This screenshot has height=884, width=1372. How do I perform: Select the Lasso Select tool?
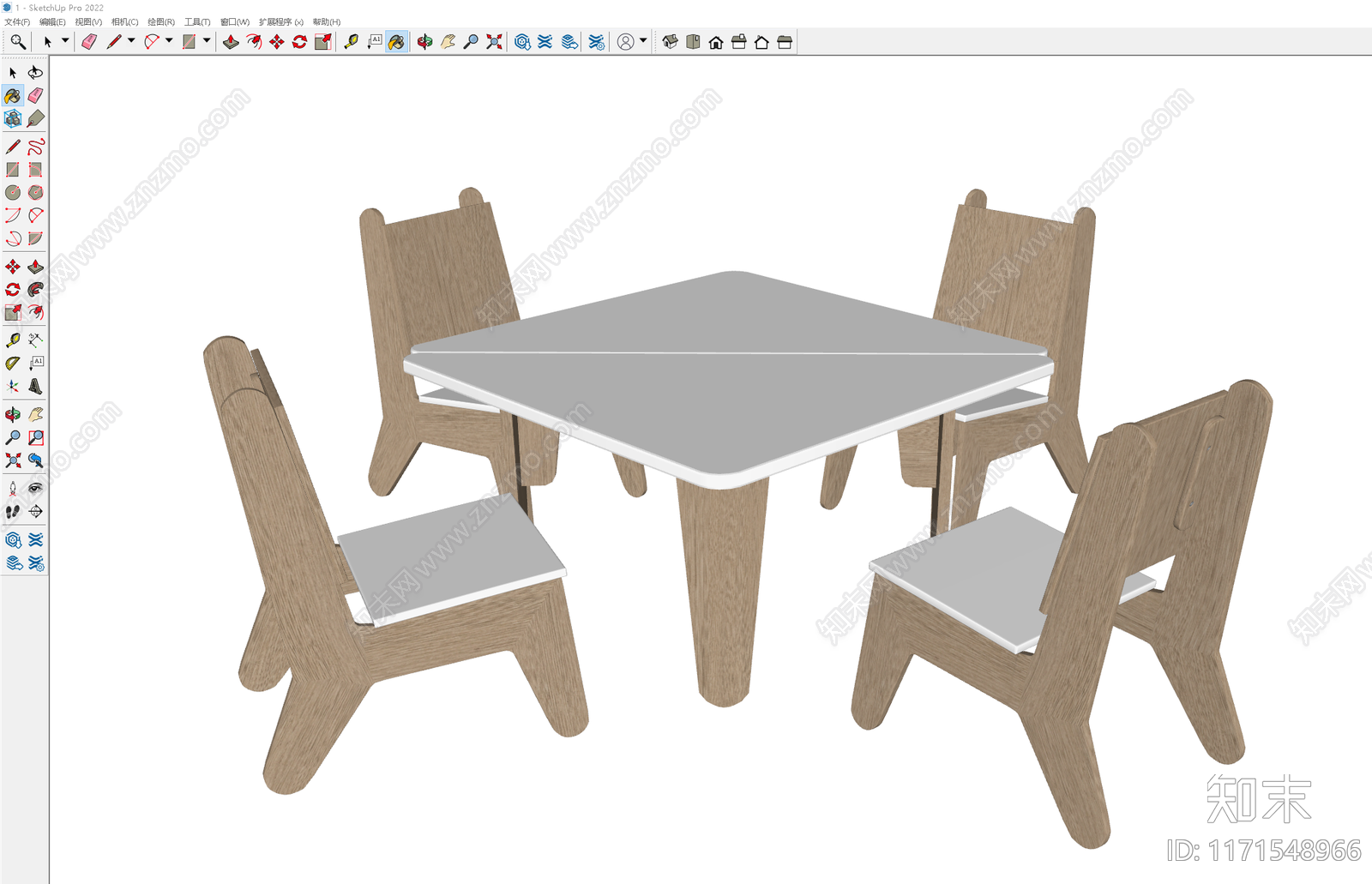pyautogui.click(x=35, y=73)
